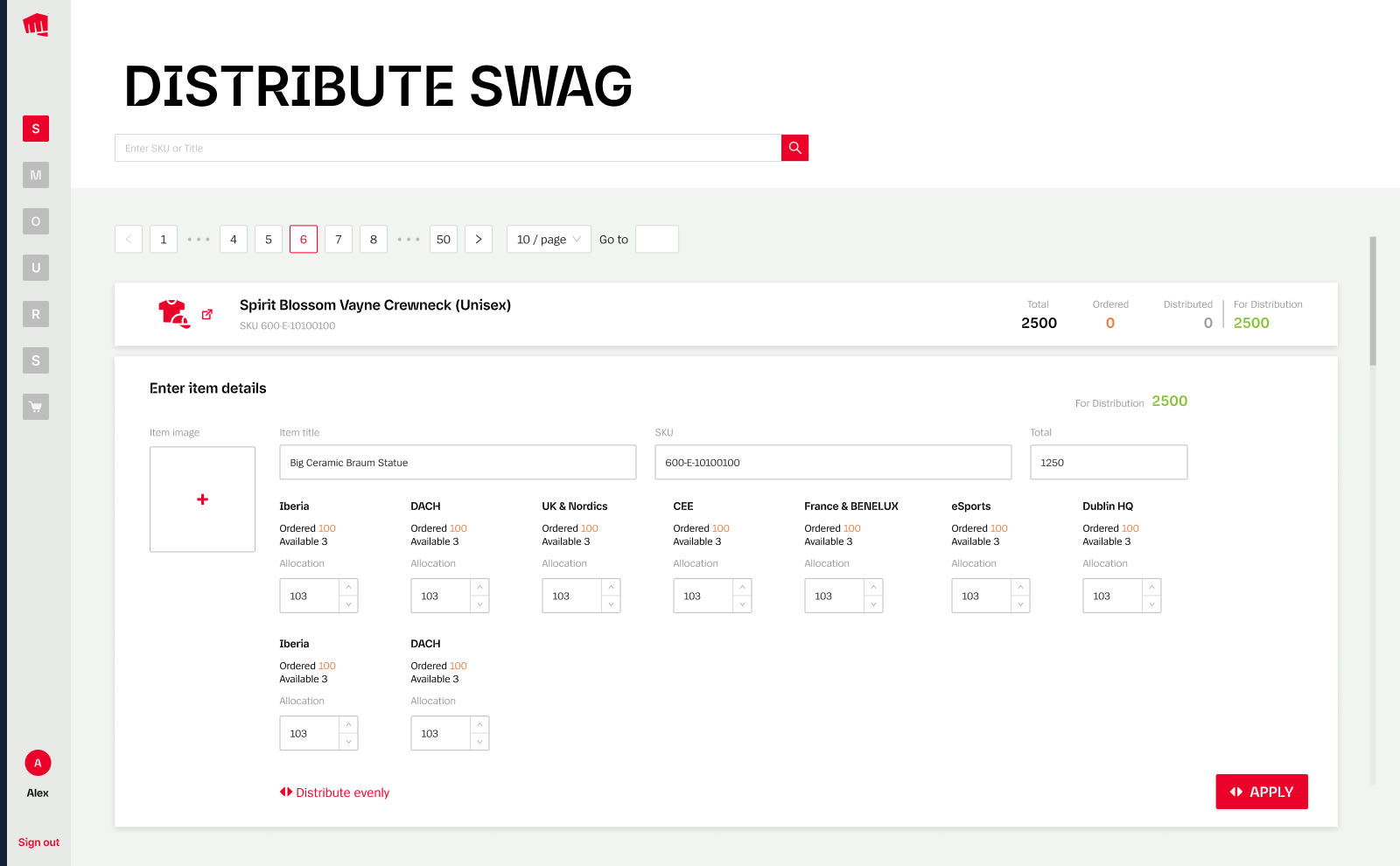The image size is (1400, 866).
Task: Open the Spirit Blossom Vayne external link icon
Action: (x=207, y=314)
